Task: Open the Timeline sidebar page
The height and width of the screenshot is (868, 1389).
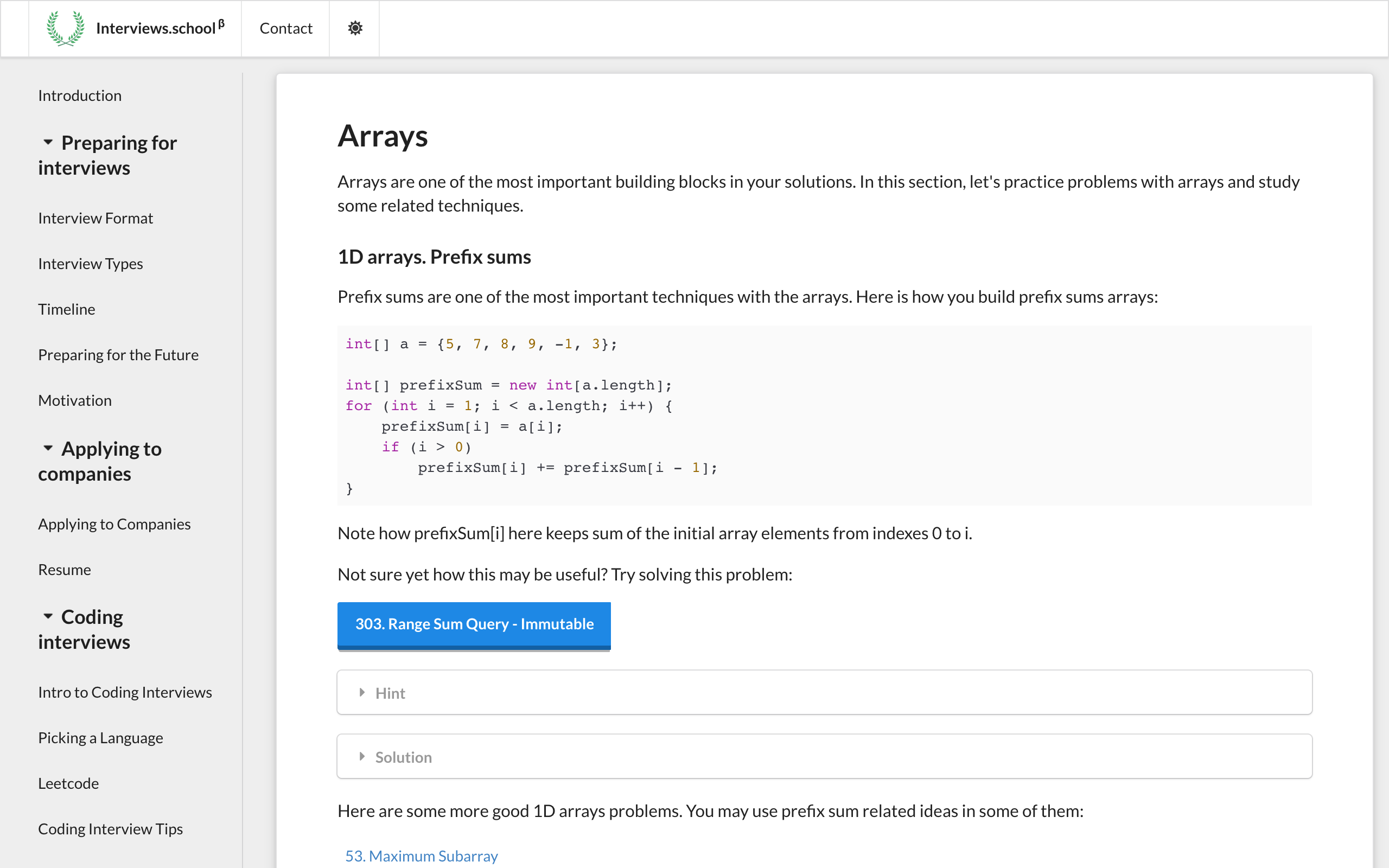Action: (67, 309)
